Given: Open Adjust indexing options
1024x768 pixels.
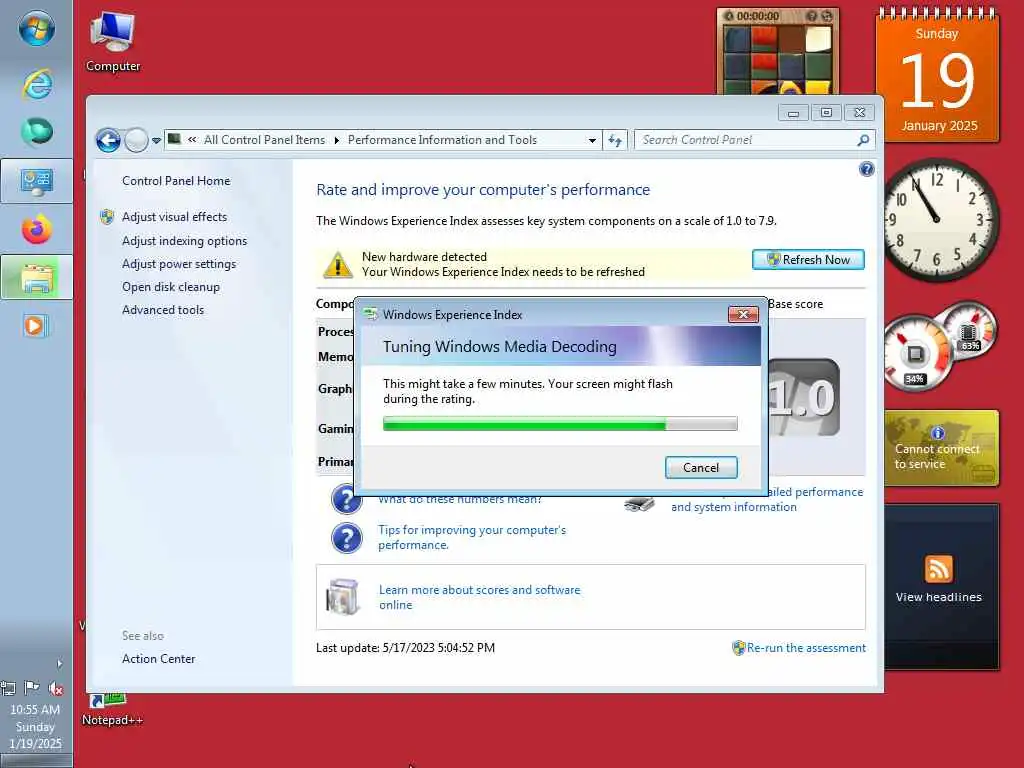Looking at the screenshot, I should 184,241.
